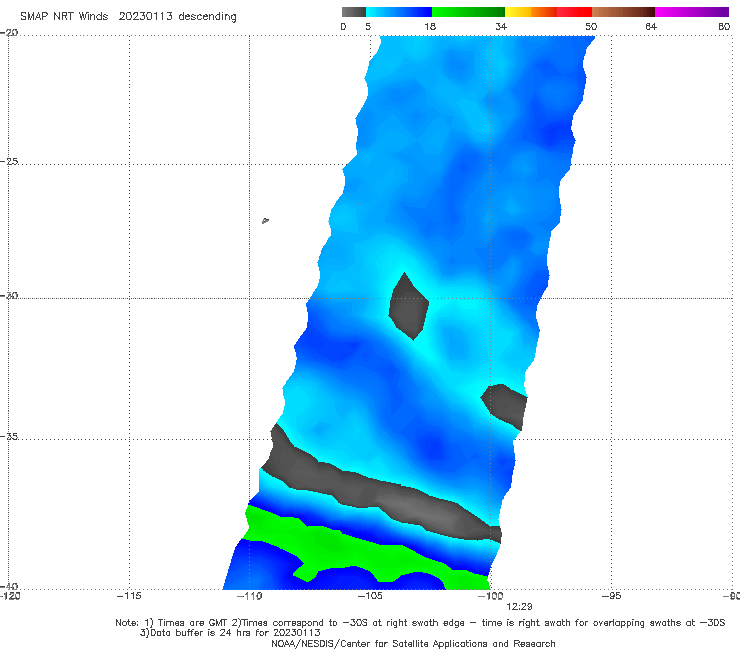Viewport: 740px width, 650px height.
Task: Click the color bar label '18'
Action: point(430,26)
